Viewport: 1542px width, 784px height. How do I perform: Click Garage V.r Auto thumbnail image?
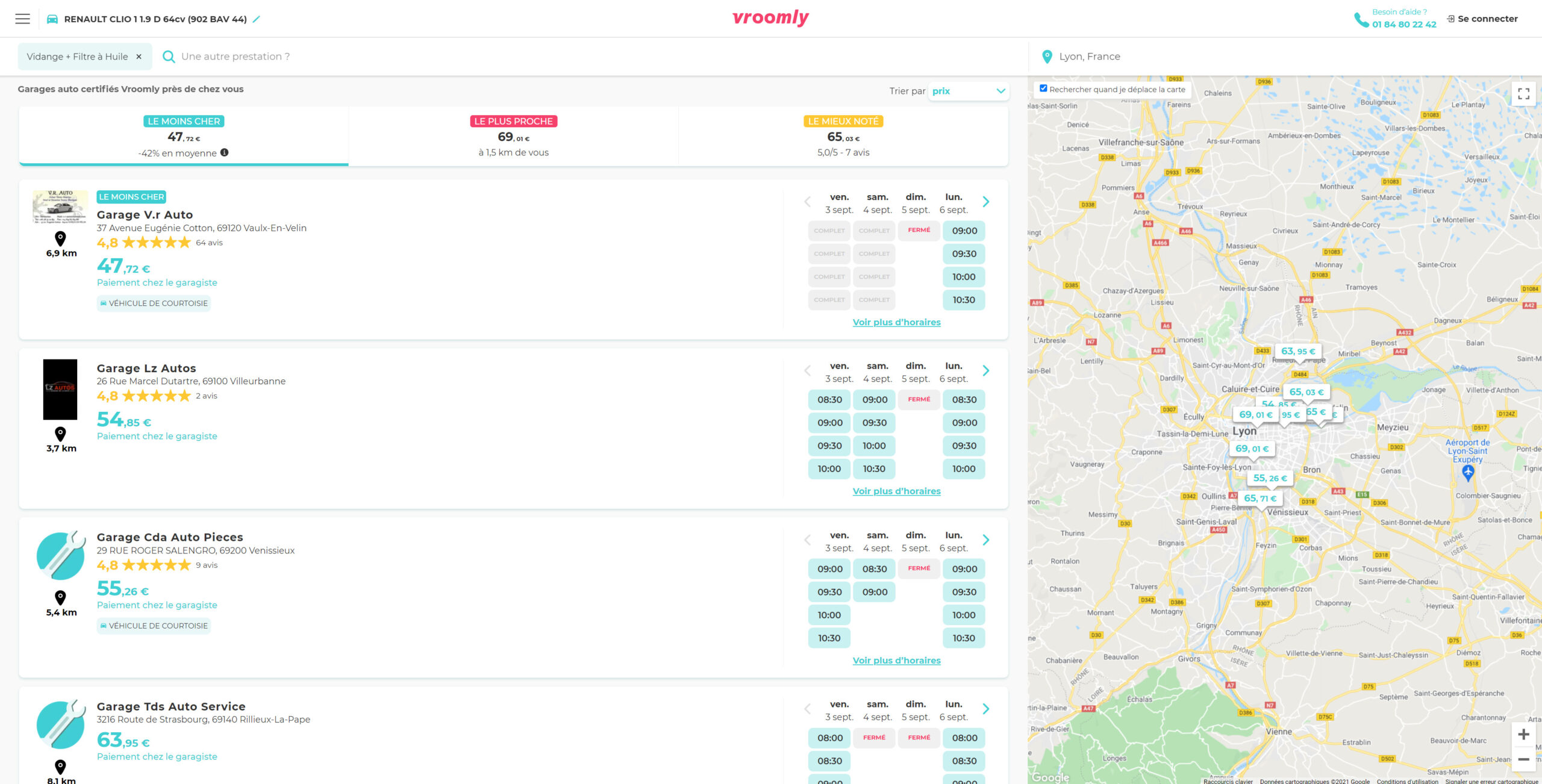[x=60, y=207]
